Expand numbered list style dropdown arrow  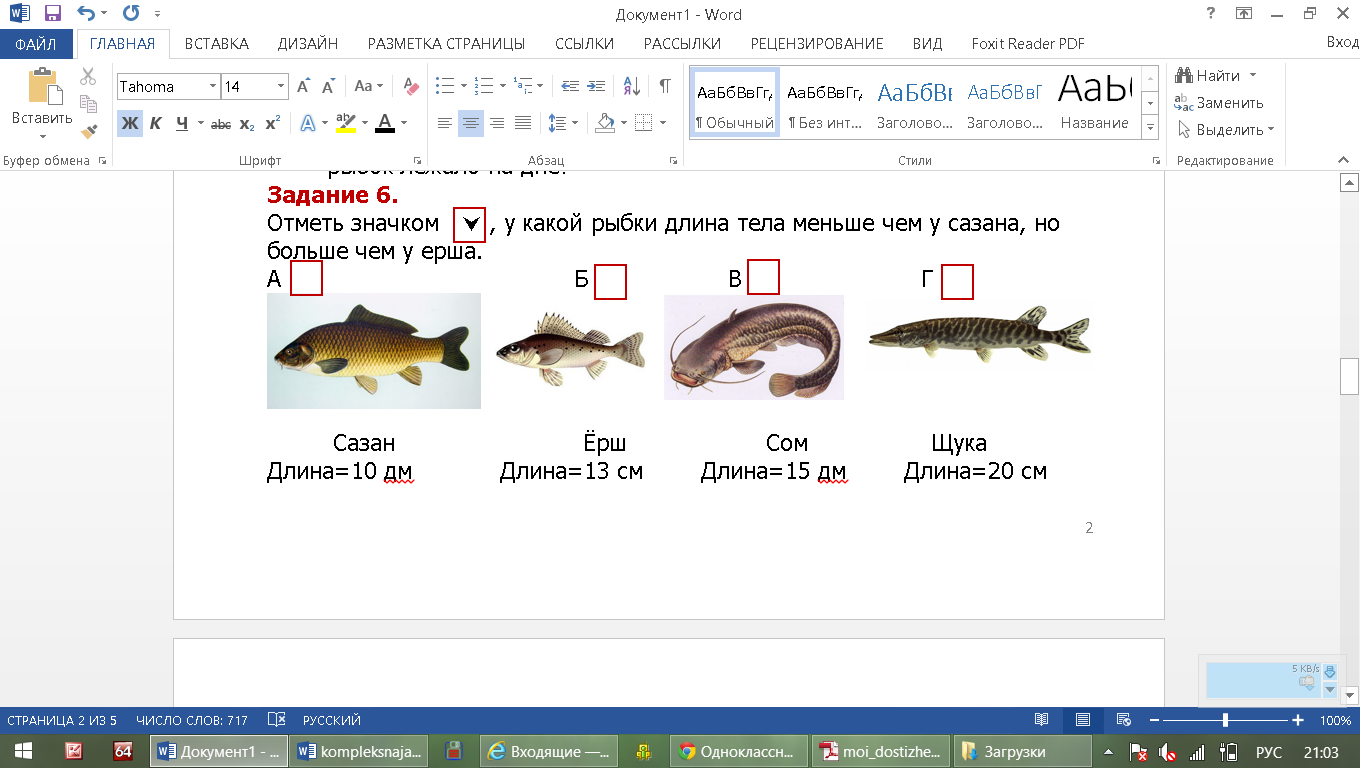pos(502,87)
